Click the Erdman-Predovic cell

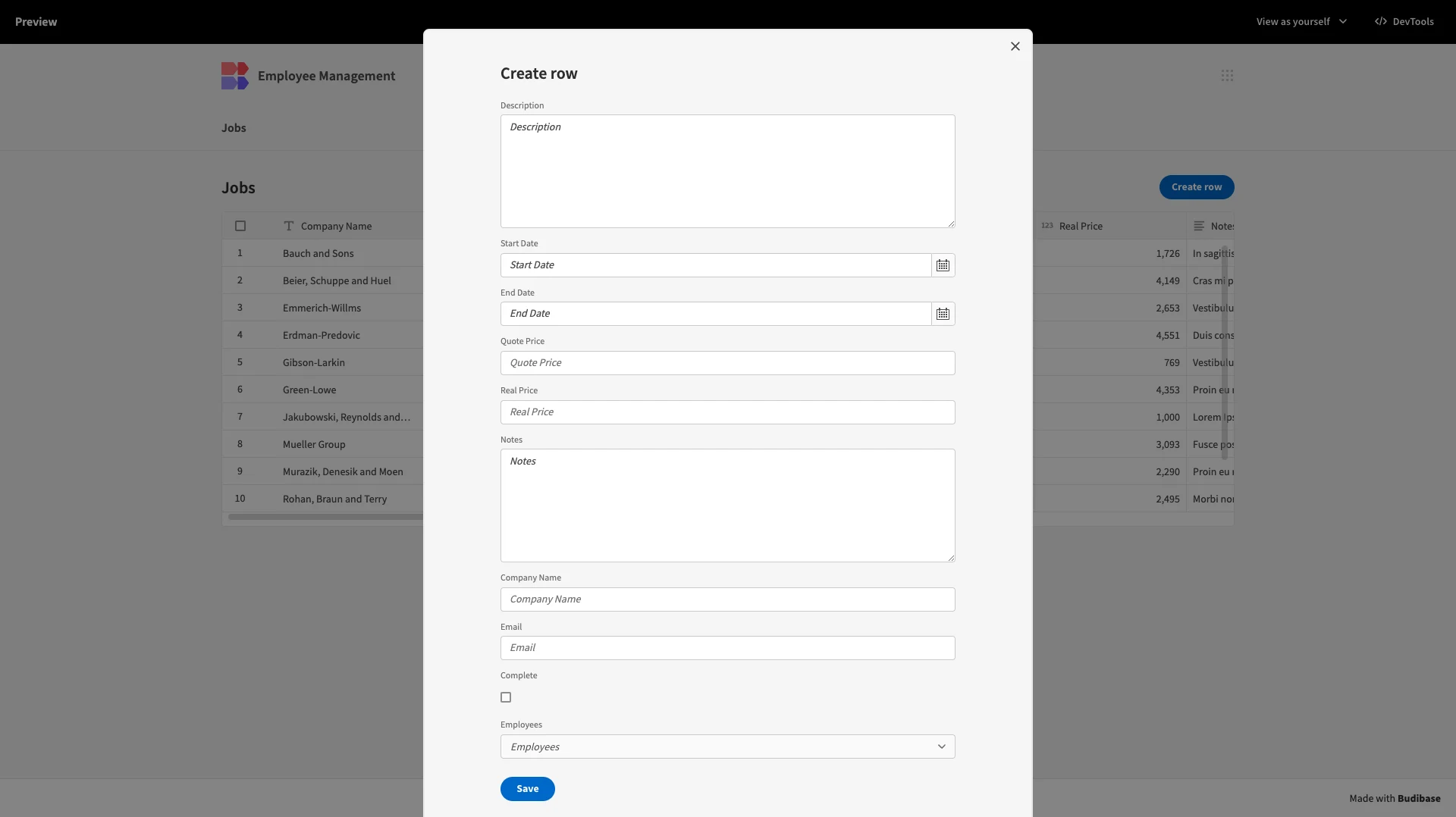[x=321, y=335]
